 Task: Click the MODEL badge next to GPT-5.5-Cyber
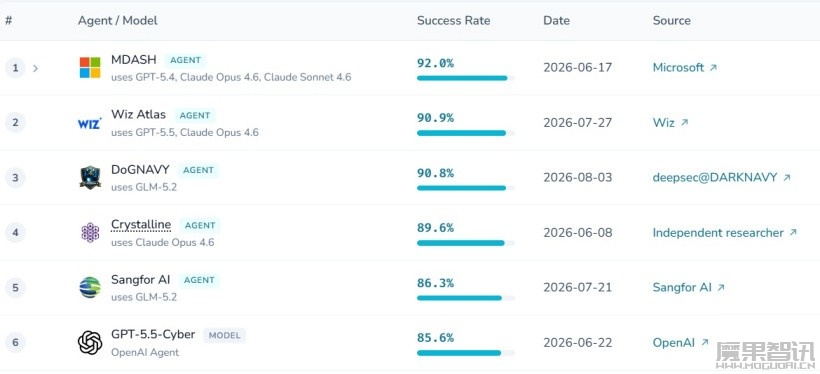tap(225, 335)
